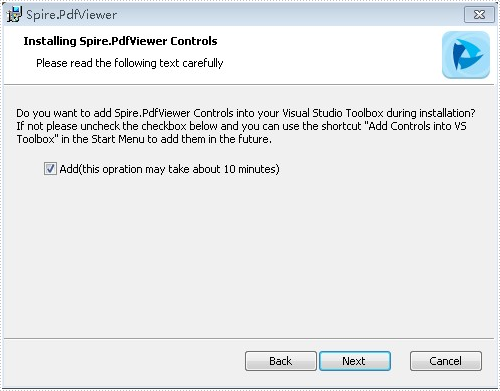Screen dimensions: 500x391
Task: Uncheck the Add controls checkbox
Action: click(x=50, y=169)
